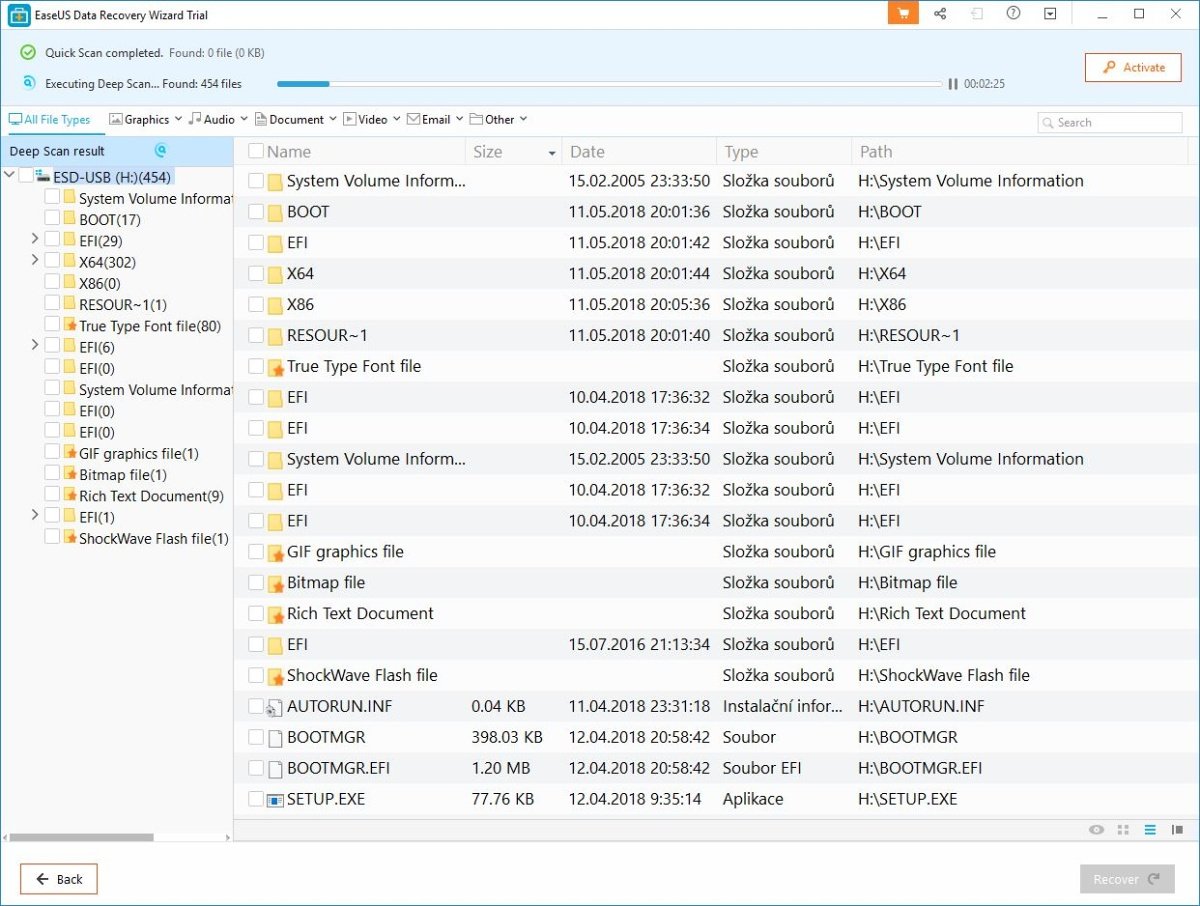
Task: Pause the deep scan
Action: click(953, 84)
